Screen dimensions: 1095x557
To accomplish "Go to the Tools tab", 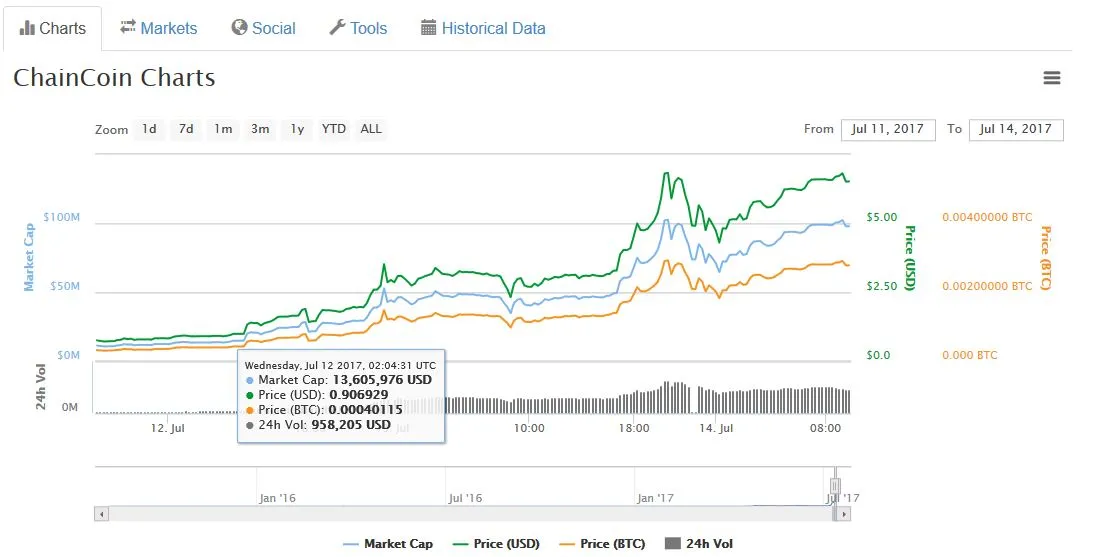I will click(358, 29).
